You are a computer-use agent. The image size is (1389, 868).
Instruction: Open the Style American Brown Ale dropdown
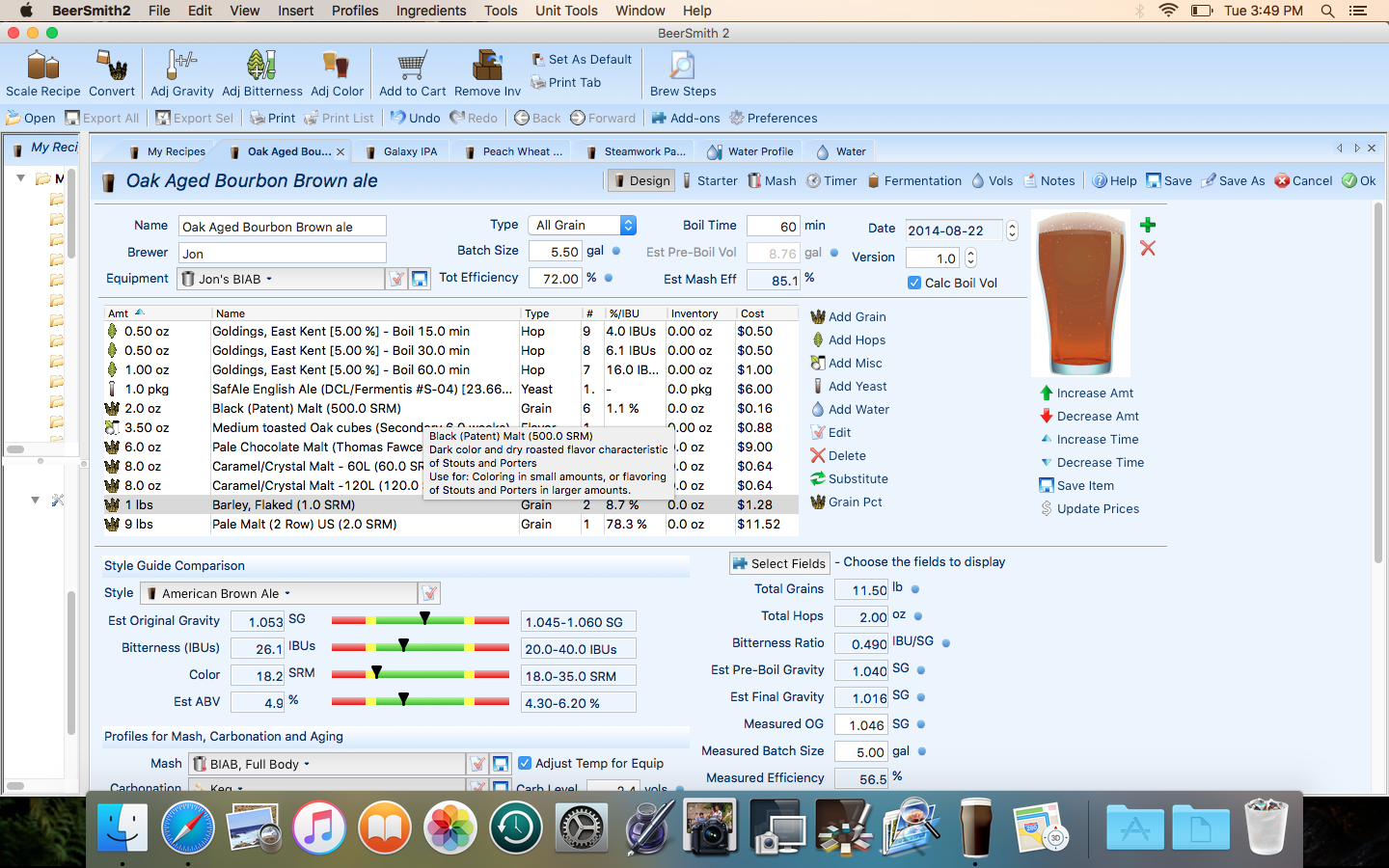tap(279, 593)
